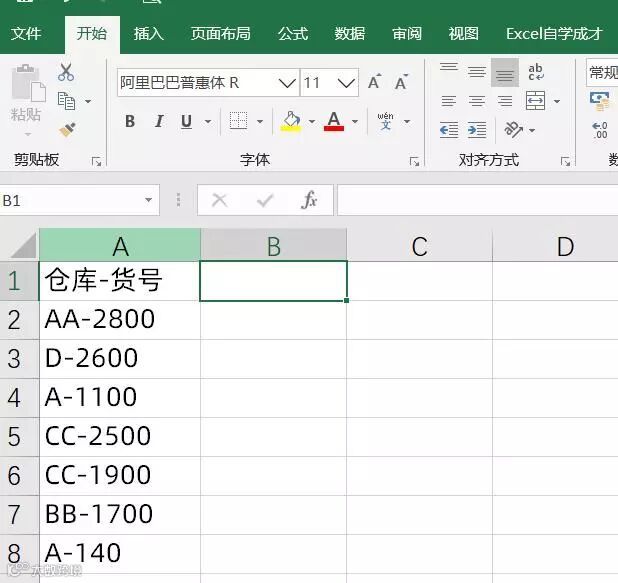Select cell containing AA-2800
This screenshot has width=618, height=583.
[x=120, y=320]
